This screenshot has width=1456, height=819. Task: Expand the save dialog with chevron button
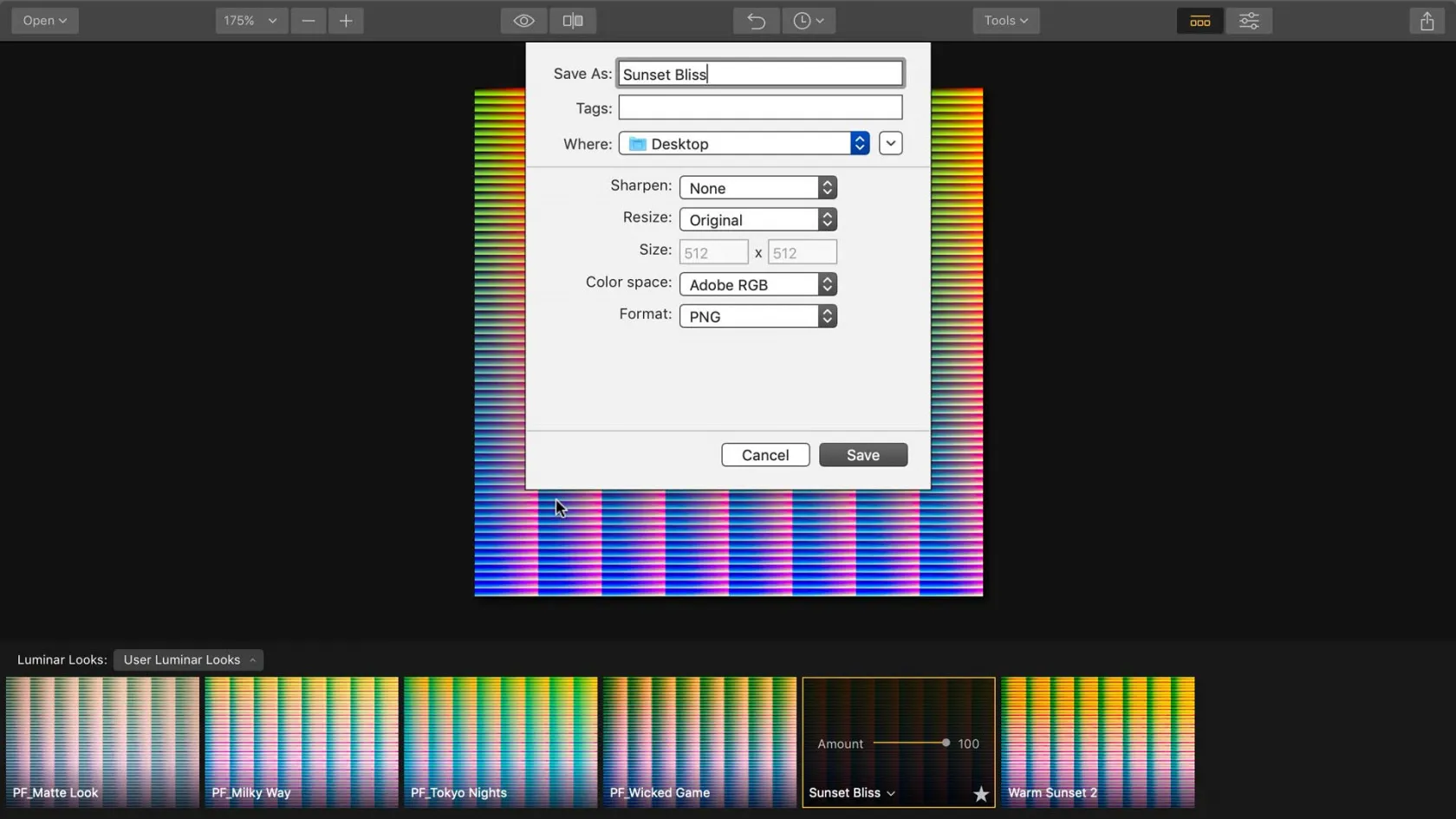click(x=890, y=144)
